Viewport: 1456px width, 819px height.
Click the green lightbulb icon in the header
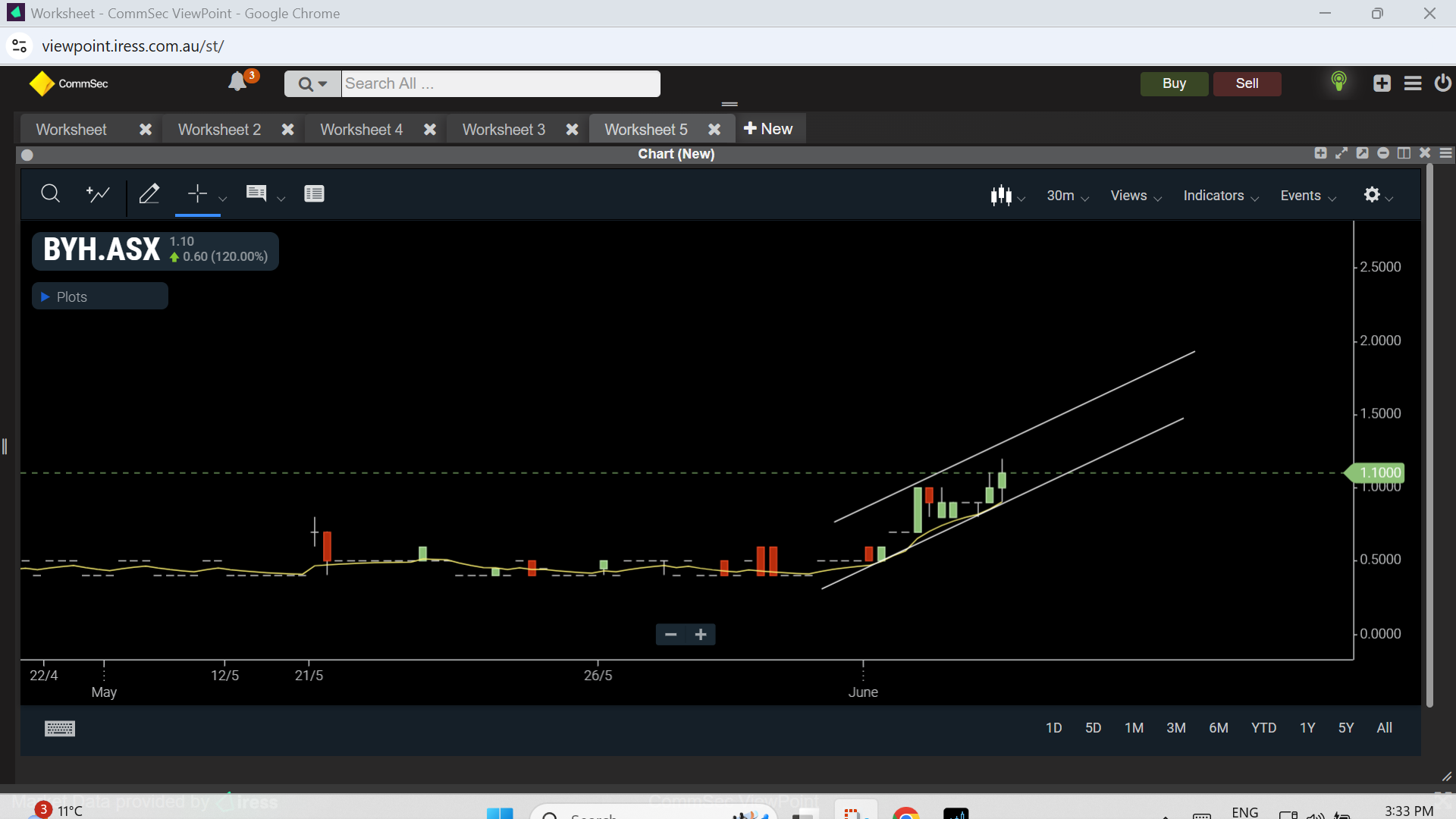[1339, 82]
